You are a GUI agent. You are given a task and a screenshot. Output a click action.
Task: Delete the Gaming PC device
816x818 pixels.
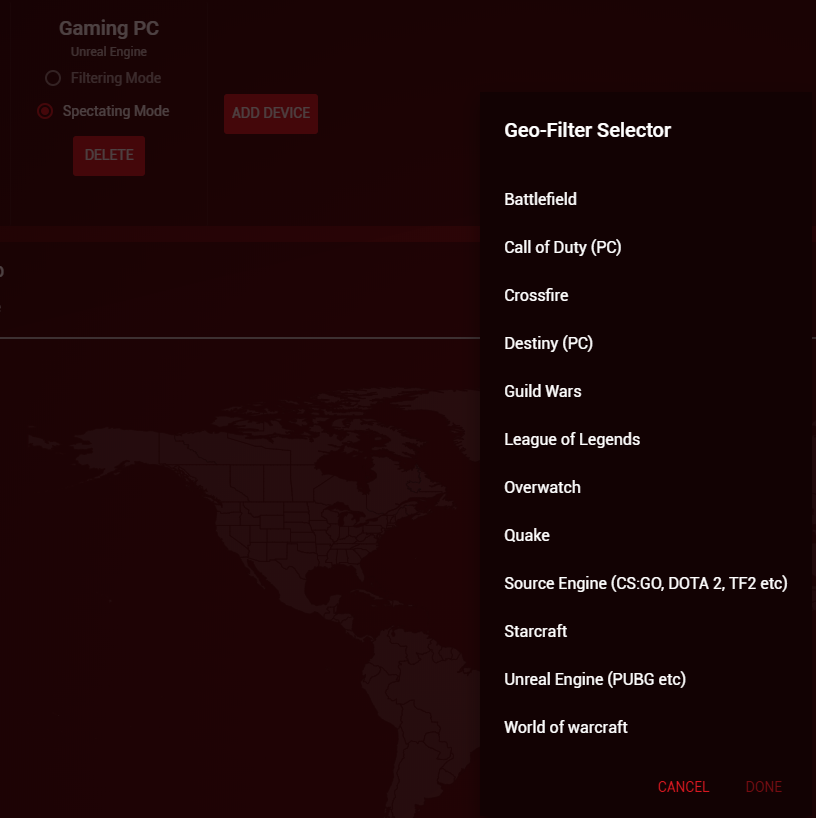[109, 155]
